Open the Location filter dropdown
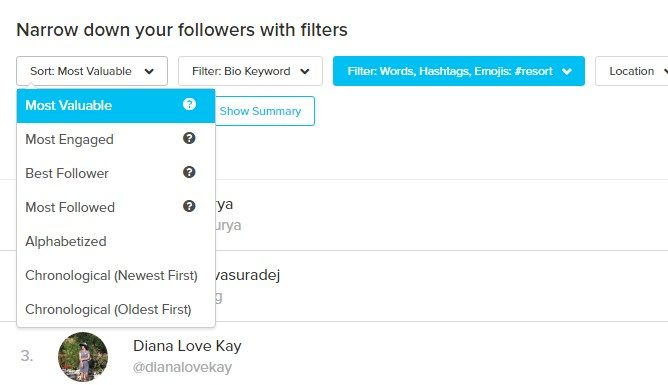This screenshot has height=385, width=668. (x=632, y=71)
